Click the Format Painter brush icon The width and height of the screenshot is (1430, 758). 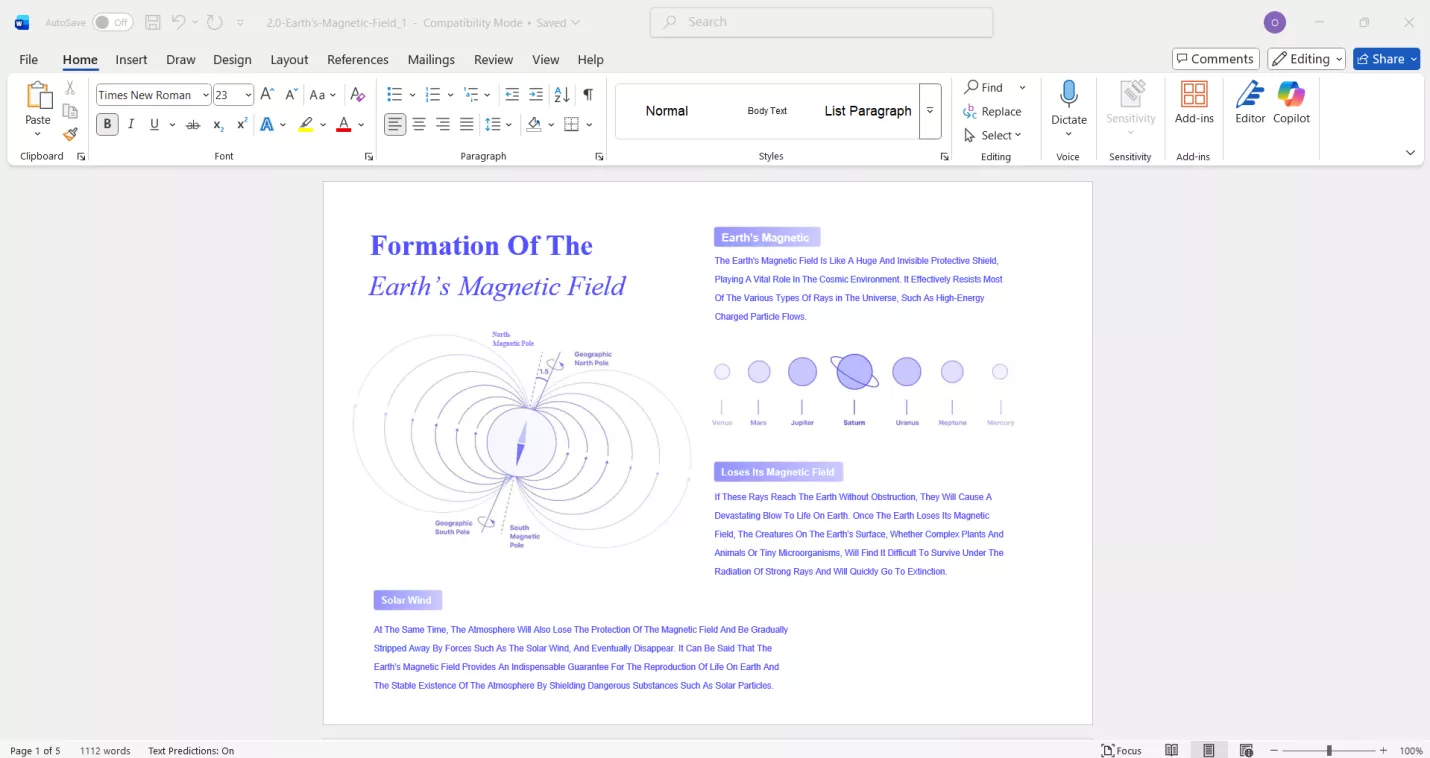click(x=70, y=135)
